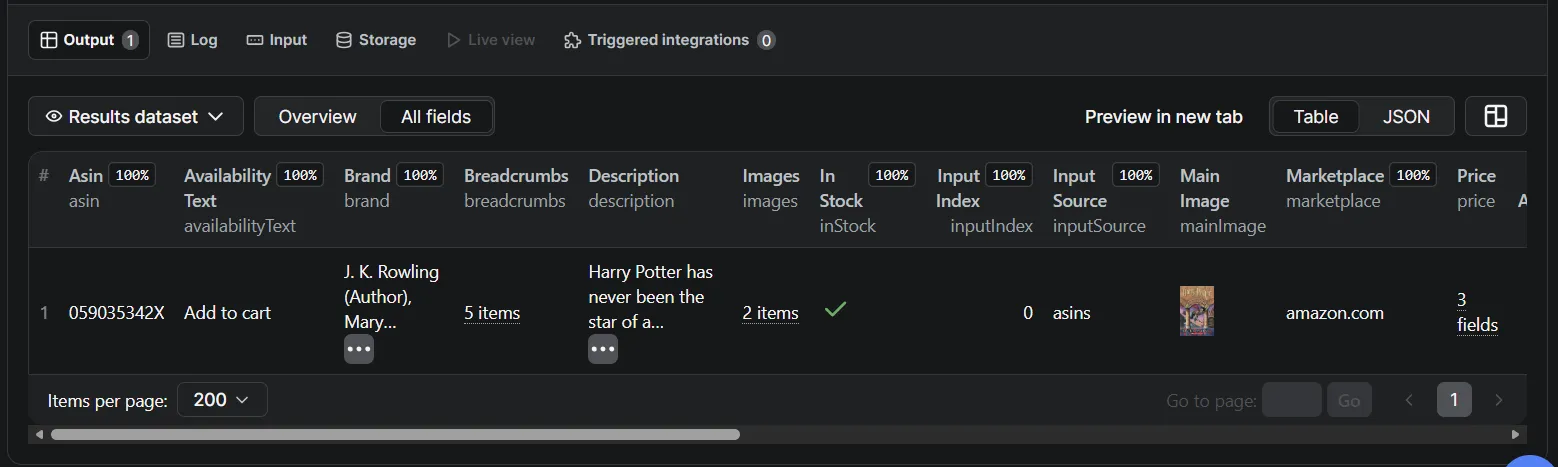Select page 1 in pagination
The image size is (1558, 467).
1454,400
